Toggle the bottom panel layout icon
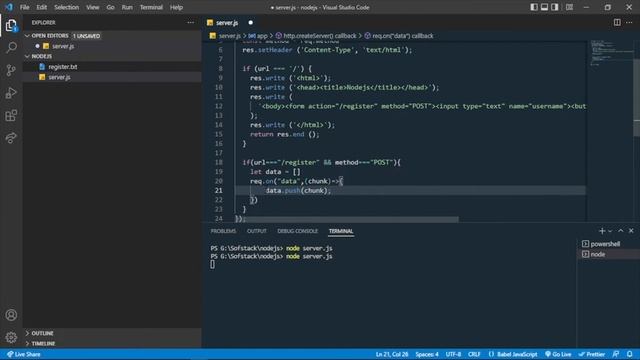 544,7
